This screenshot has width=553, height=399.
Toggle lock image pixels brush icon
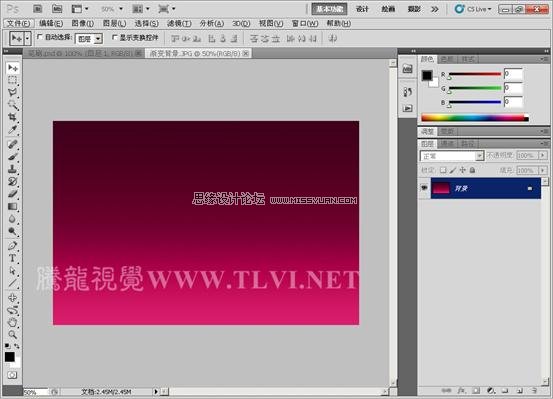[453, 170]
